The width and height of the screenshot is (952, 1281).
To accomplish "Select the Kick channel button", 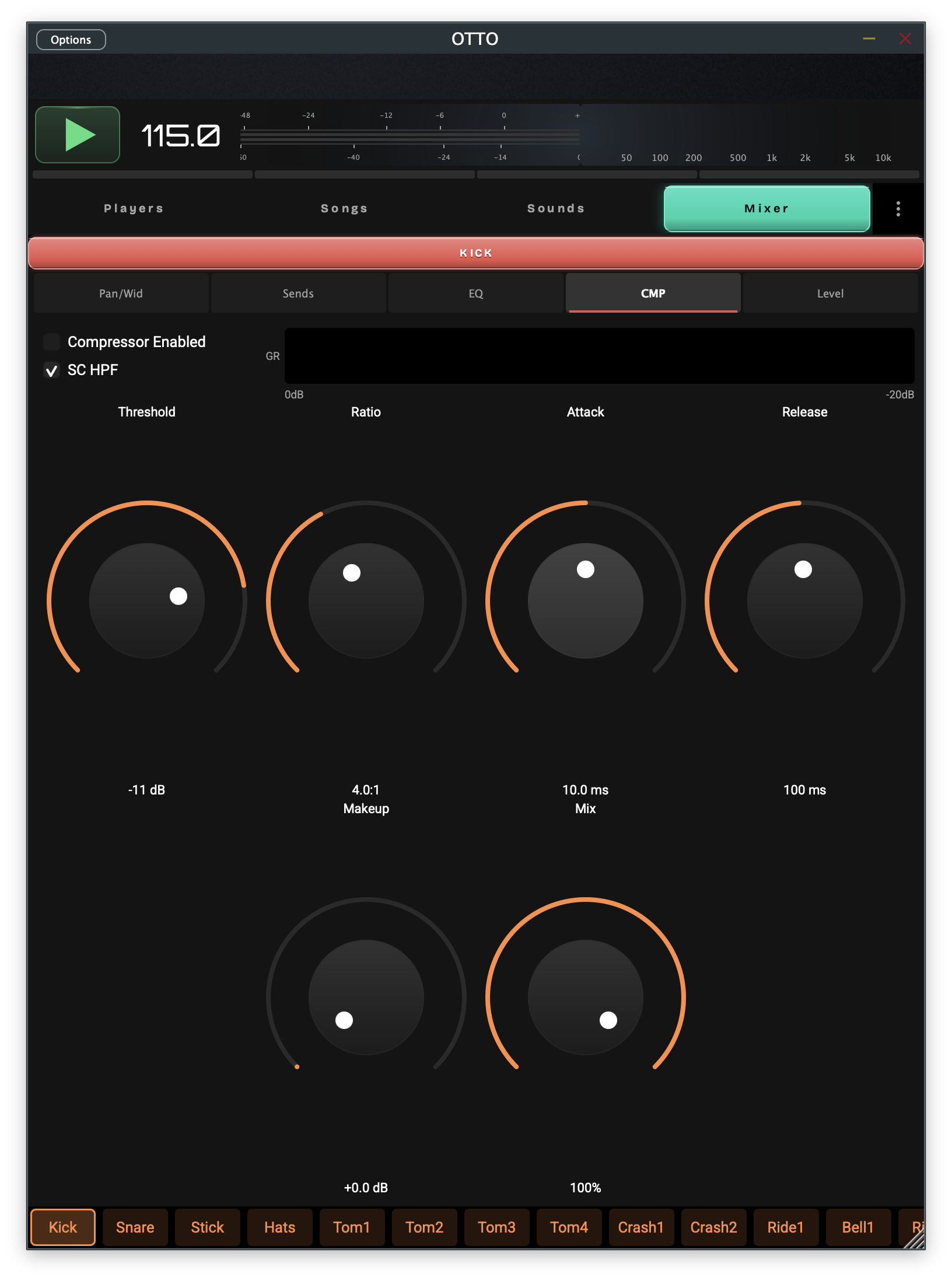I will tap(63, 1227).
